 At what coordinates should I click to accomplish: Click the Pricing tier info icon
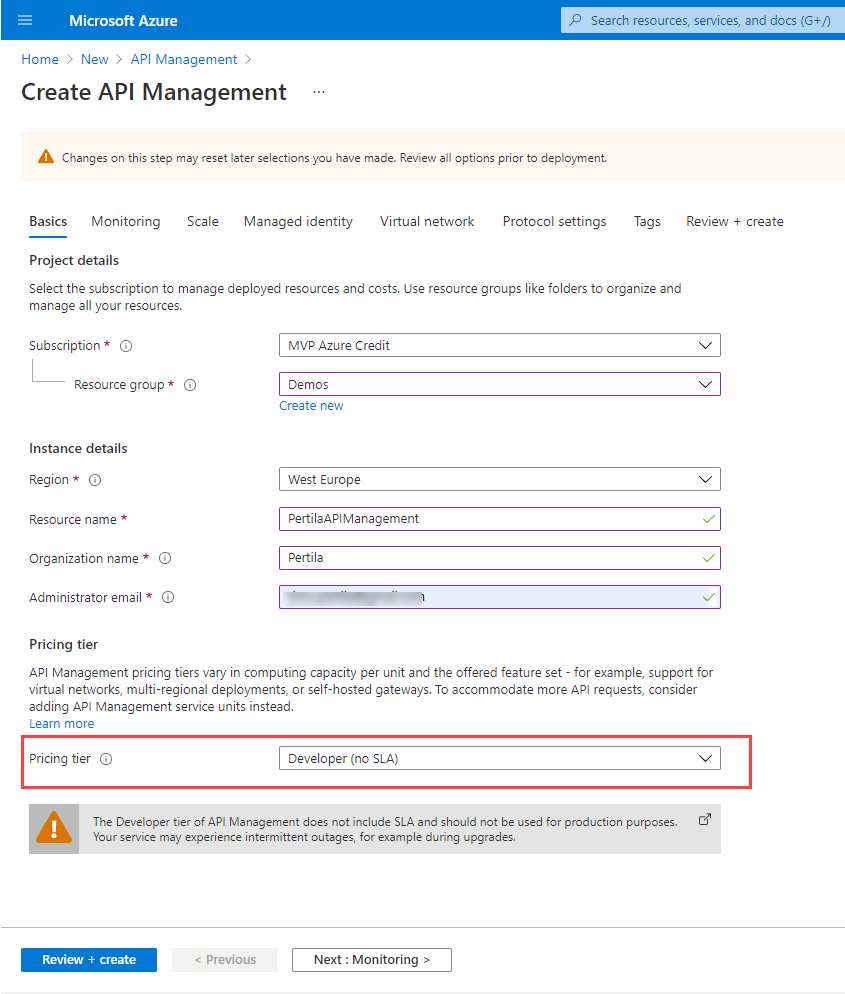(106, 759)
